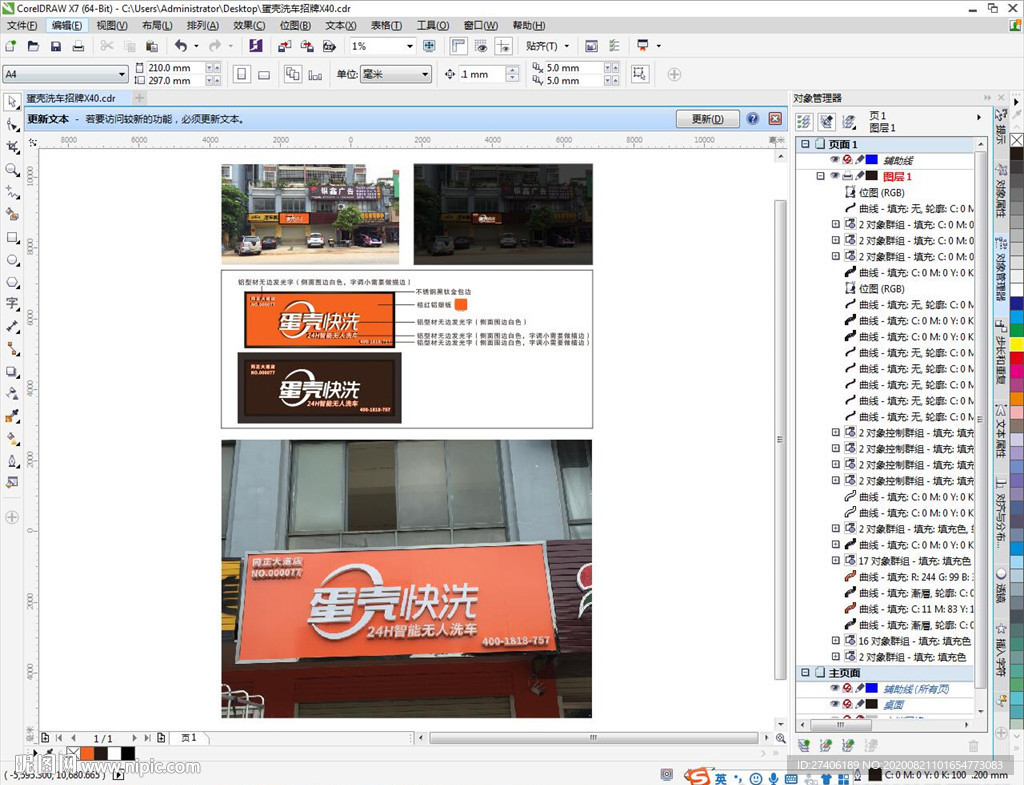Pick the red swatch in the color palette
This screenshot has height=785, width=1024.
[1017, 358]
